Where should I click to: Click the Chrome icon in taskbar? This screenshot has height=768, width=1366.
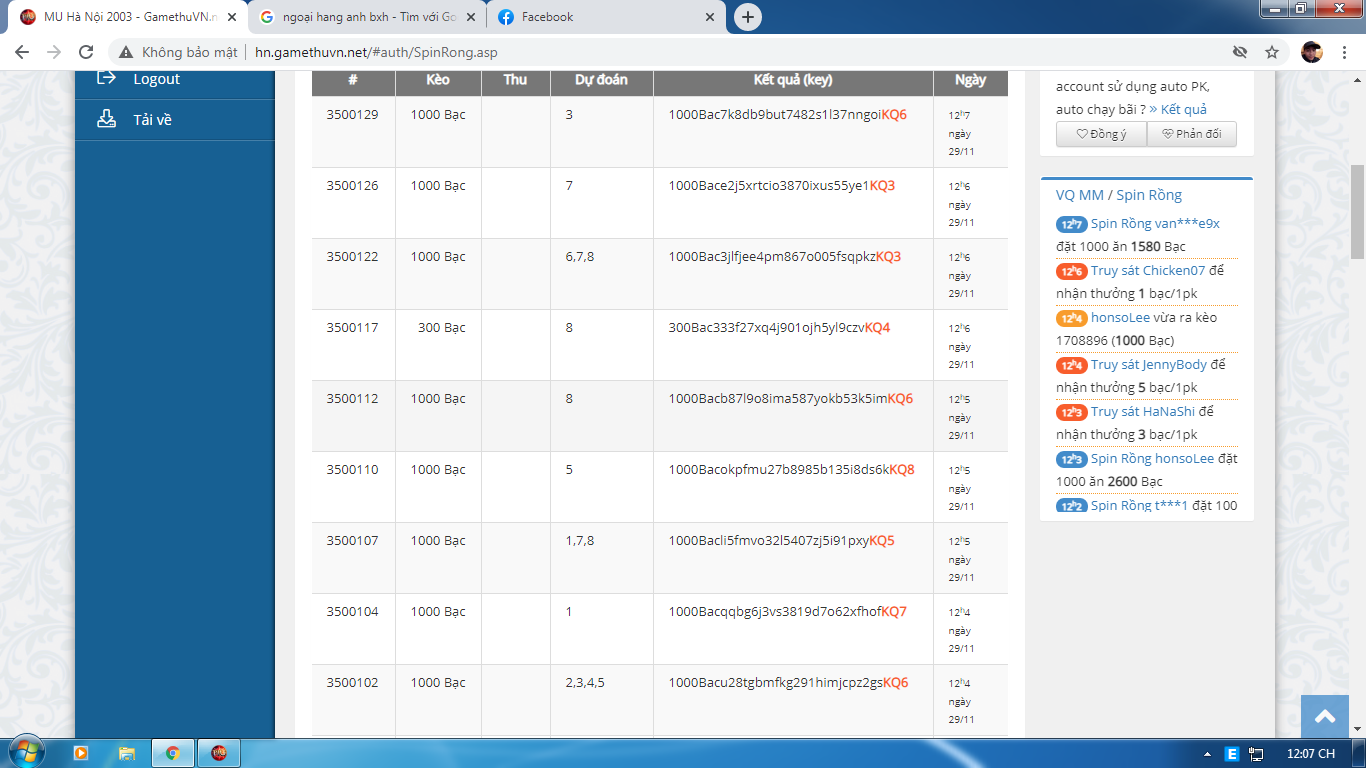point(173,753)
